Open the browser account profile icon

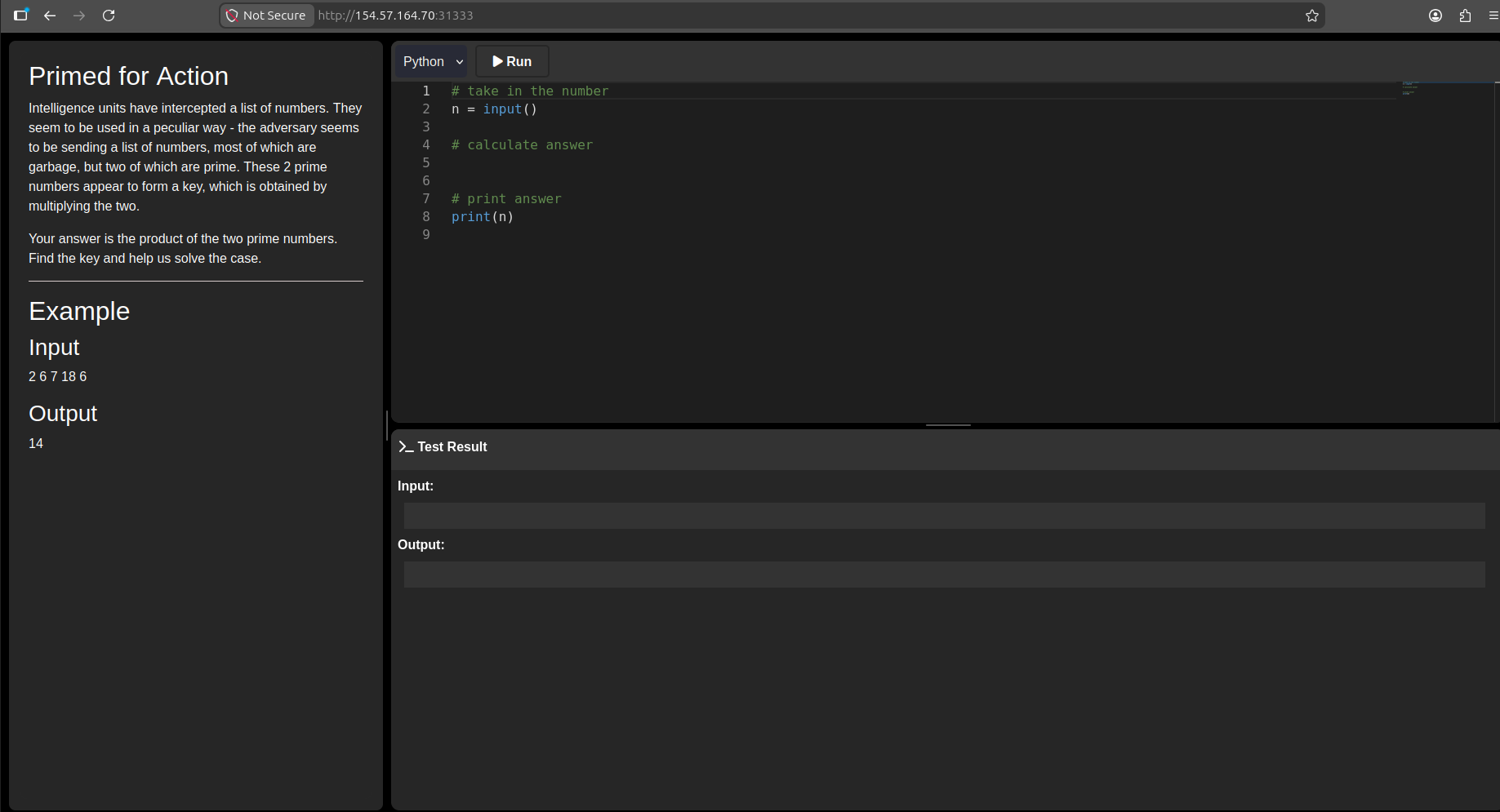click(x=1435, y=16)
